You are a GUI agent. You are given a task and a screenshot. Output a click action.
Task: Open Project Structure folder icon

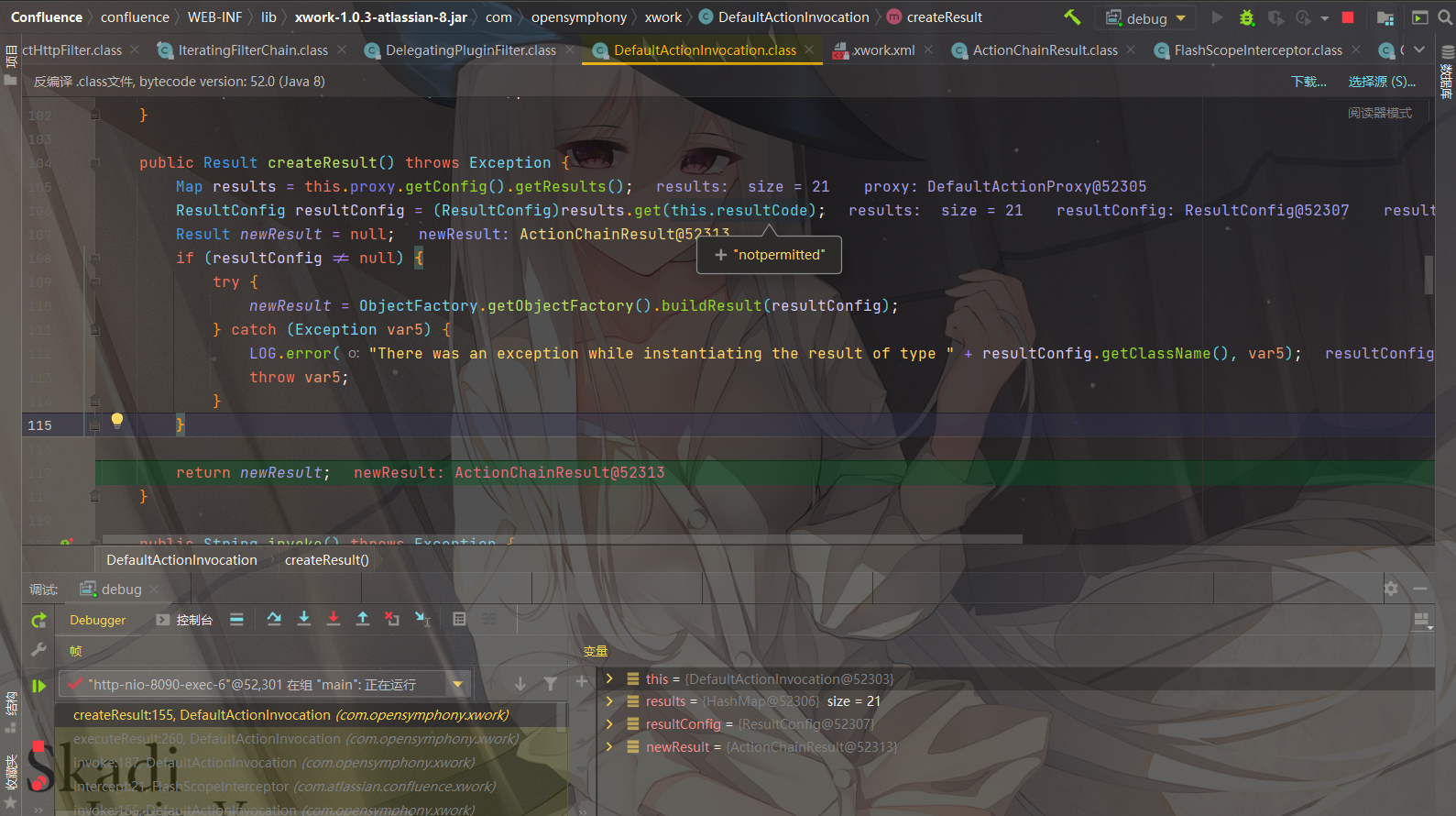coord(1385,17)
